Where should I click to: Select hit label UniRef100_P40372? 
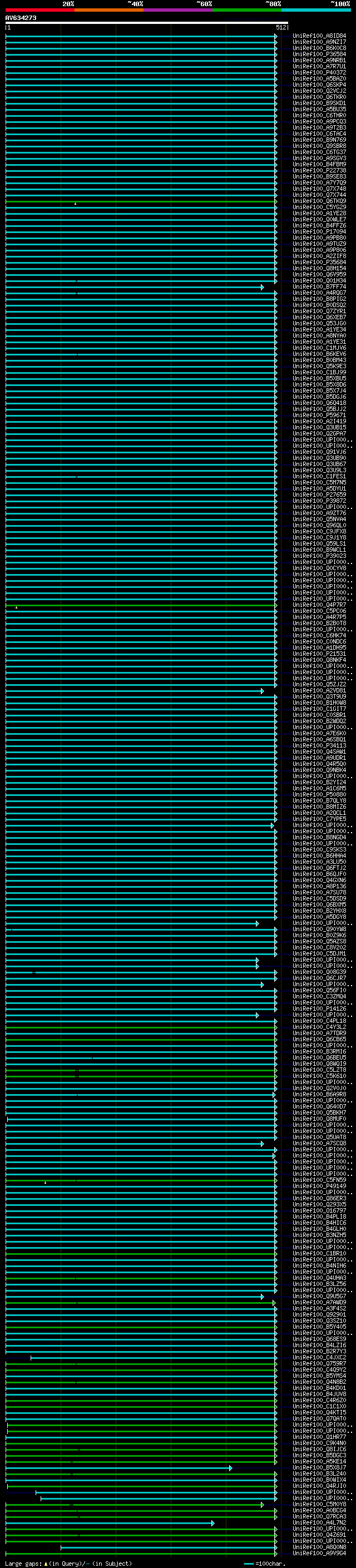(319, 72)
